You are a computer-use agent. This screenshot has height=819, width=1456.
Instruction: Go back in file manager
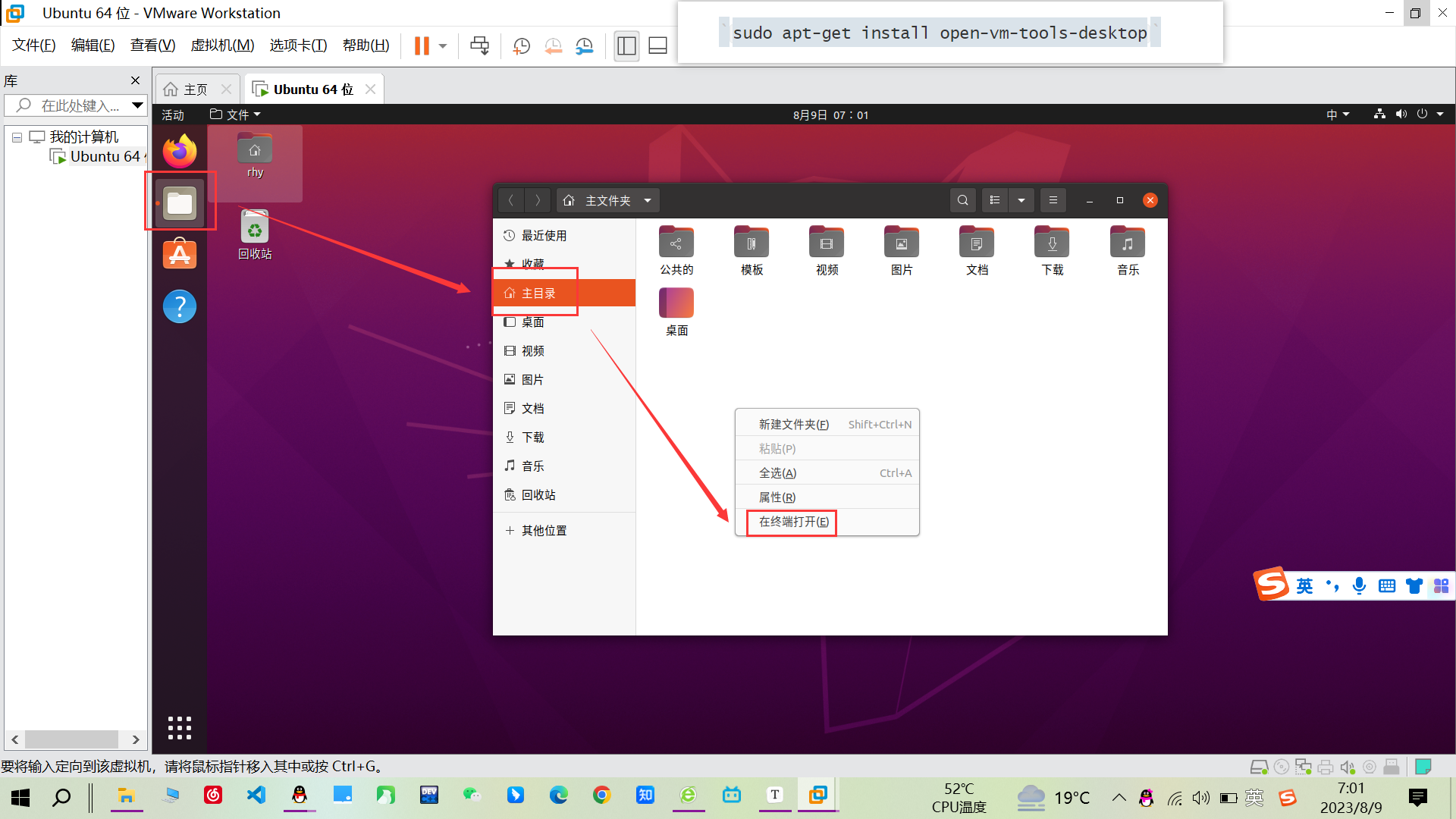click(511, 200)
